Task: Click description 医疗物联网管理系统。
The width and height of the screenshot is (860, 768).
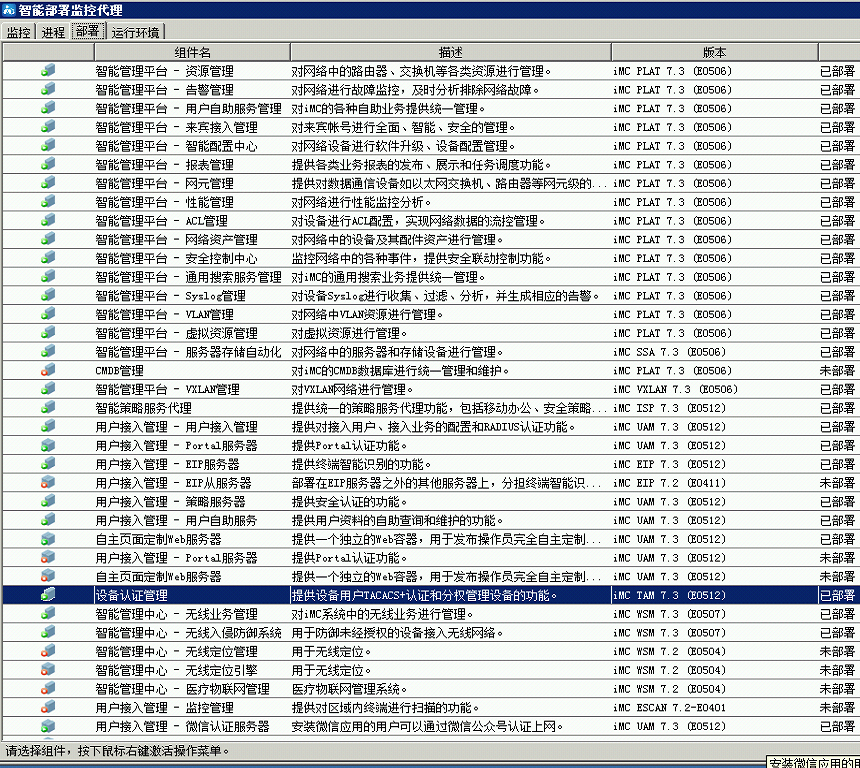Action: click(349, 688)
